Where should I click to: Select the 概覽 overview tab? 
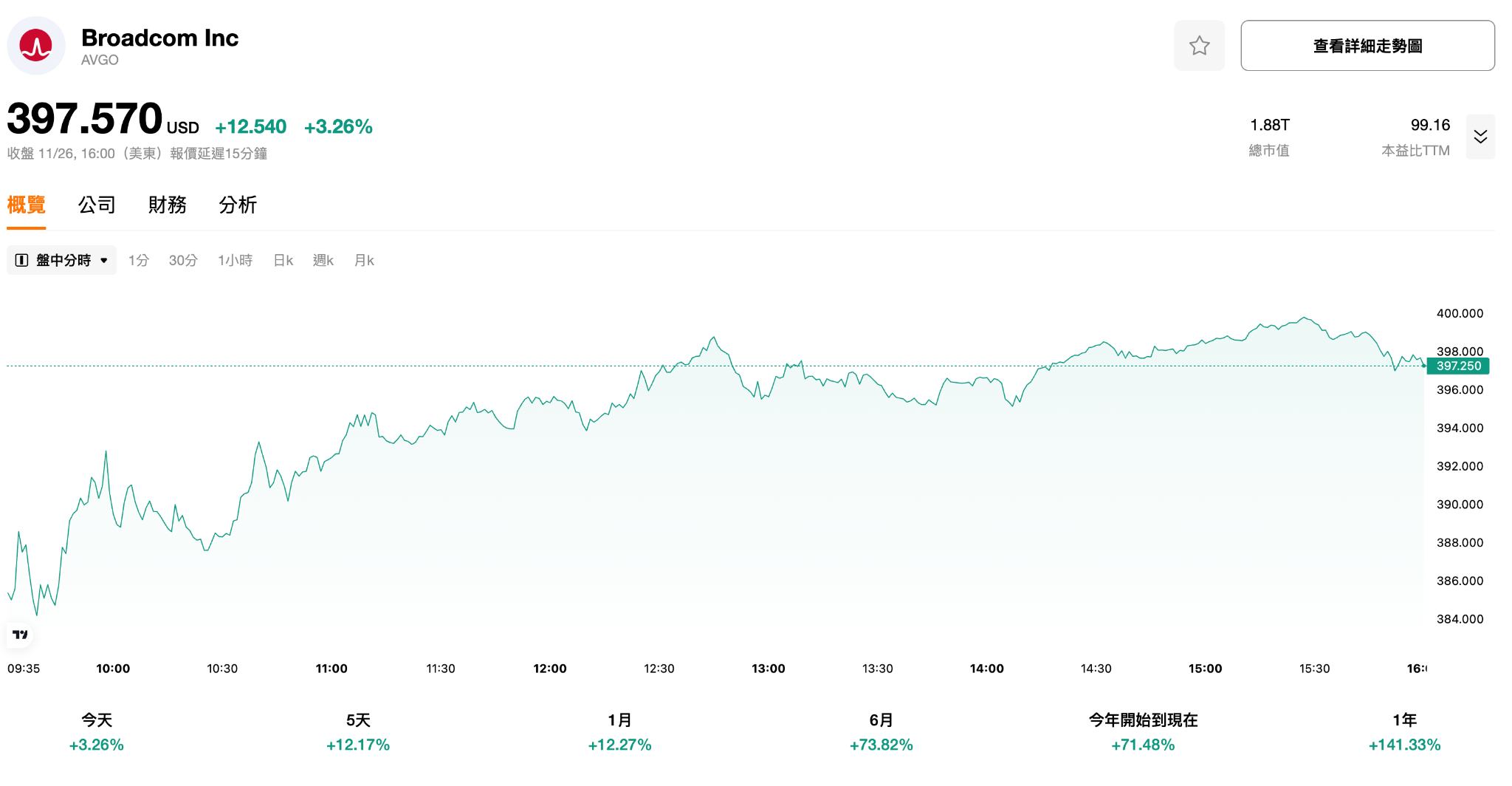point(27,205)
